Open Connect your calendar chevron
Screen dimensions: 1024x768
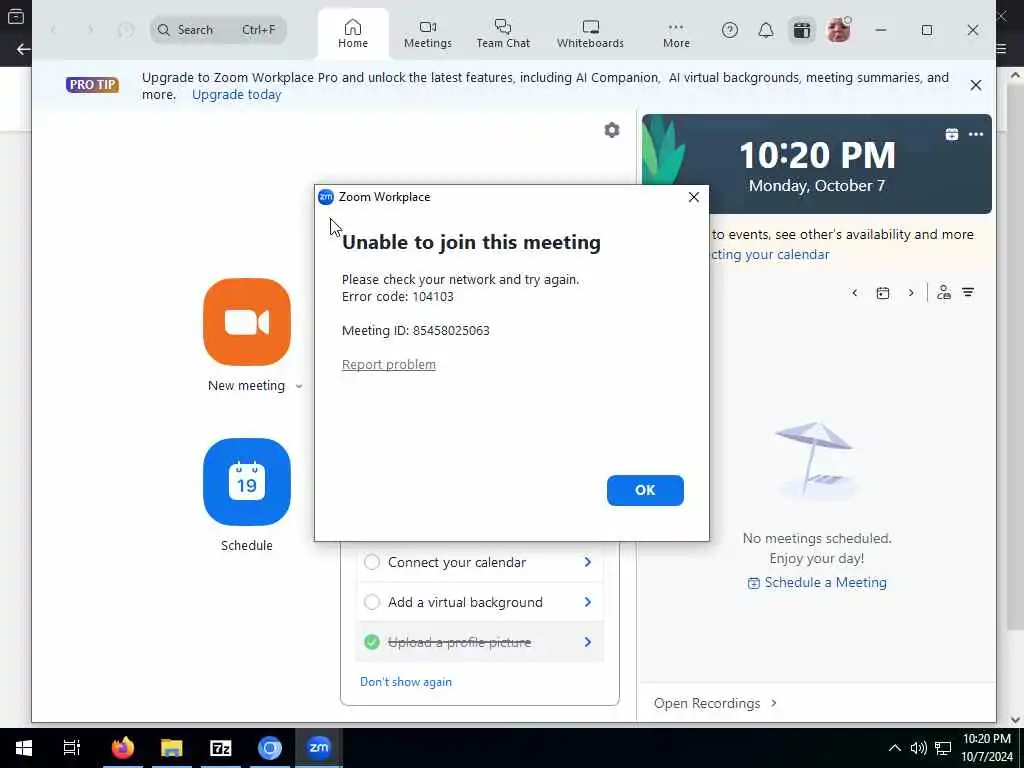pyautogui.click(x=588, y=562)
